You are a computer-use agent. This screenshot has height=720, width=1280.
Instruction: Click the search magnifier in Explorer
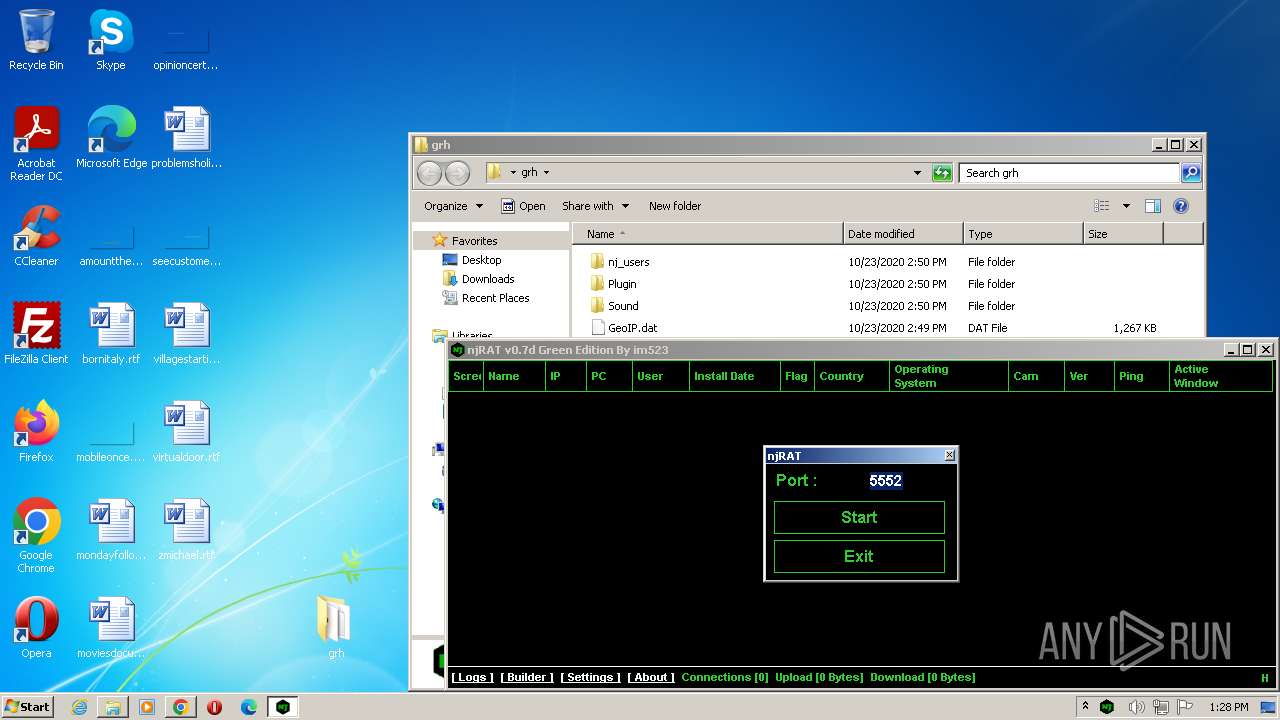(x=1190, y=173)
